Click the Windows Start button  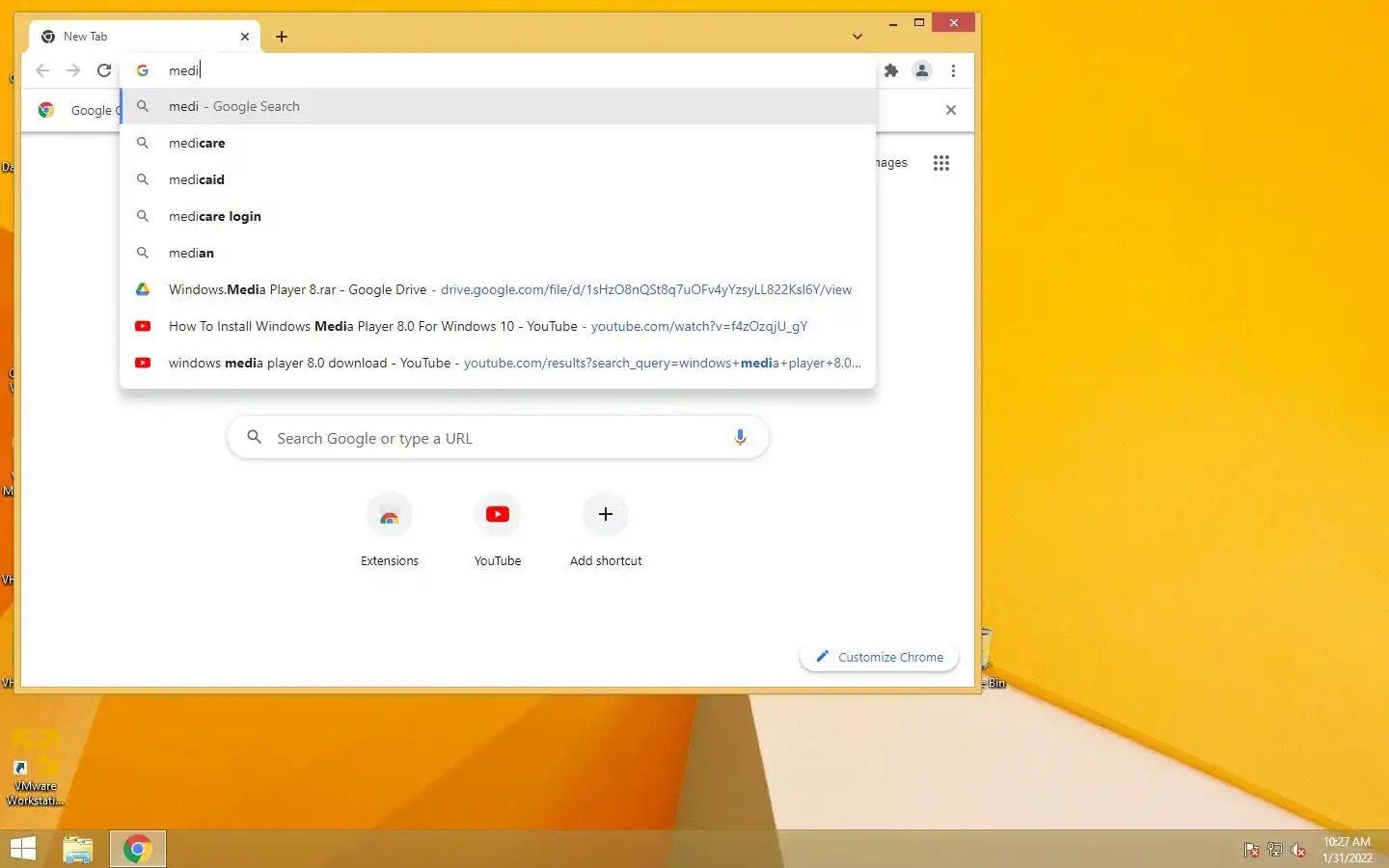23,849
